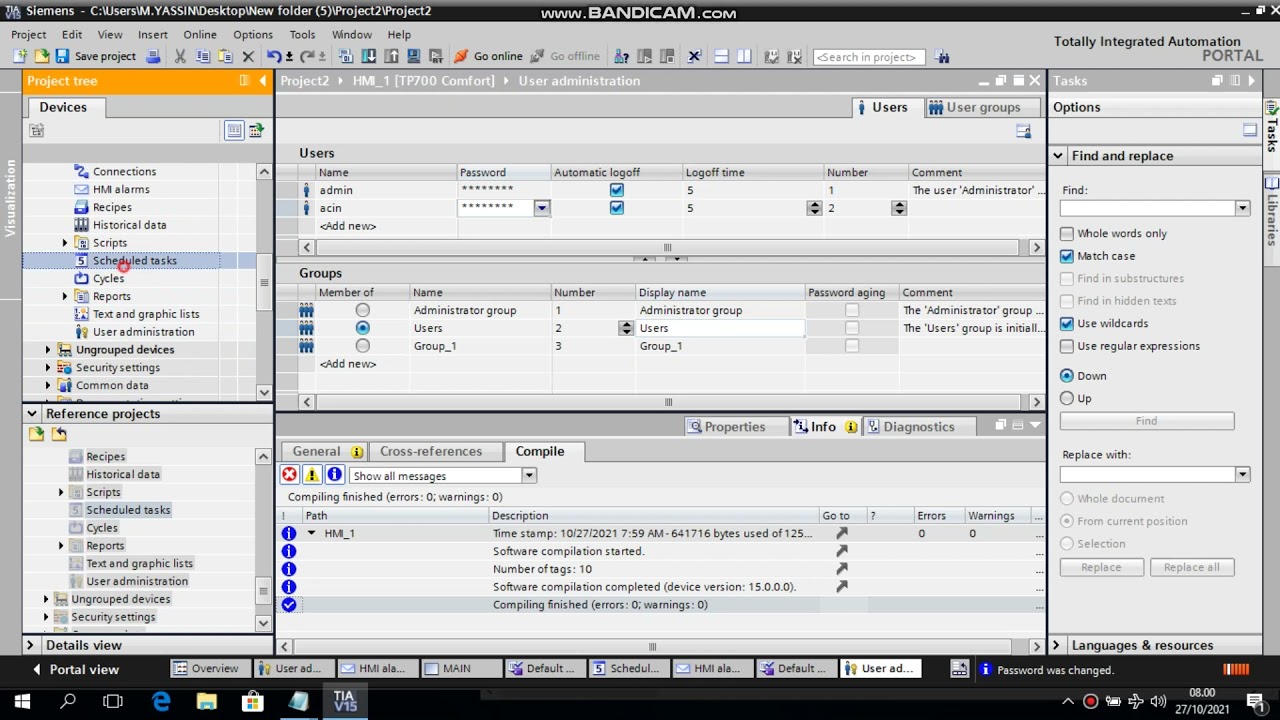
Task: Click the New project toolbar icon
Action: (19, 57)
